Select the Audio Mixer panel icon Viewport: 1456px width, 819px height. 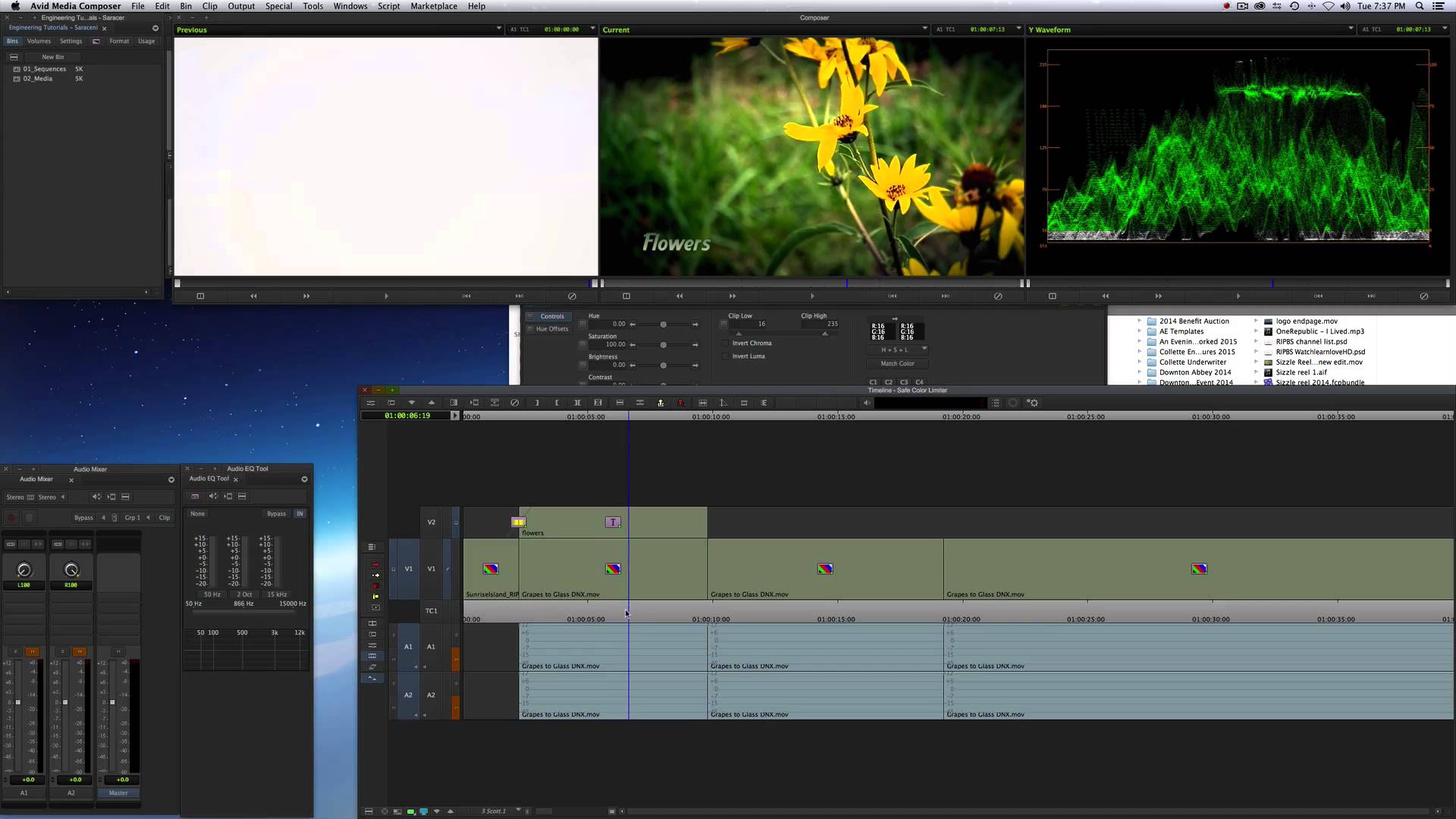point(36,479)
